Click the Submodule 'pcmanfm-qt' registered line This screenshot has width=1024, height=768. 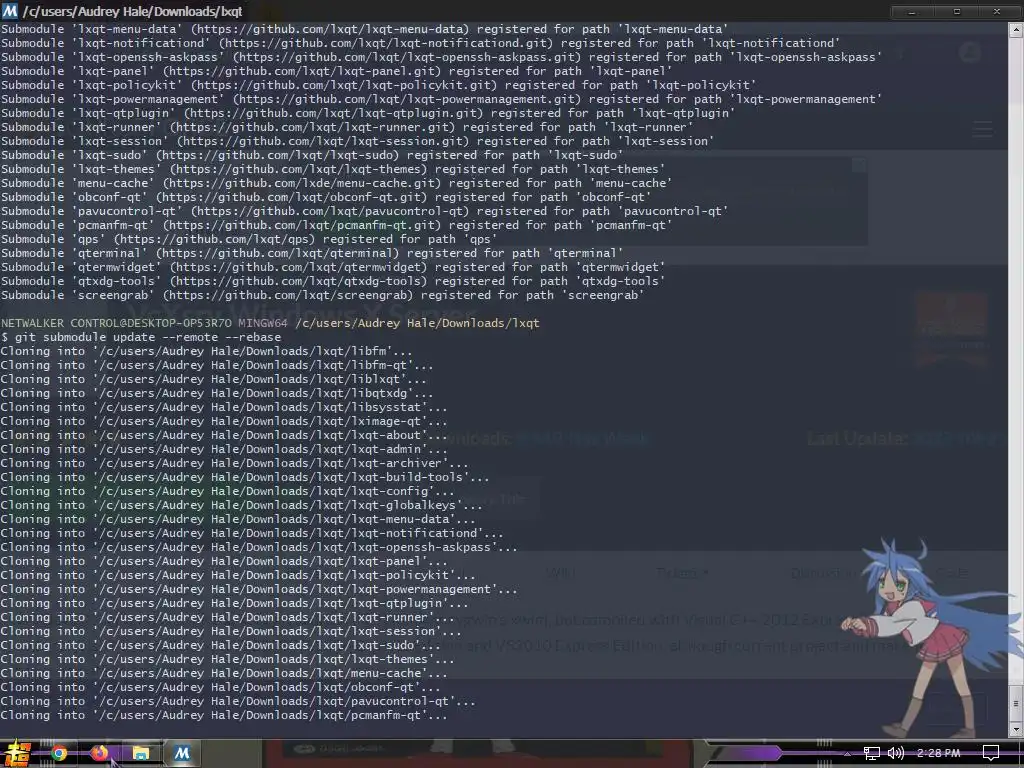[336, 225]
